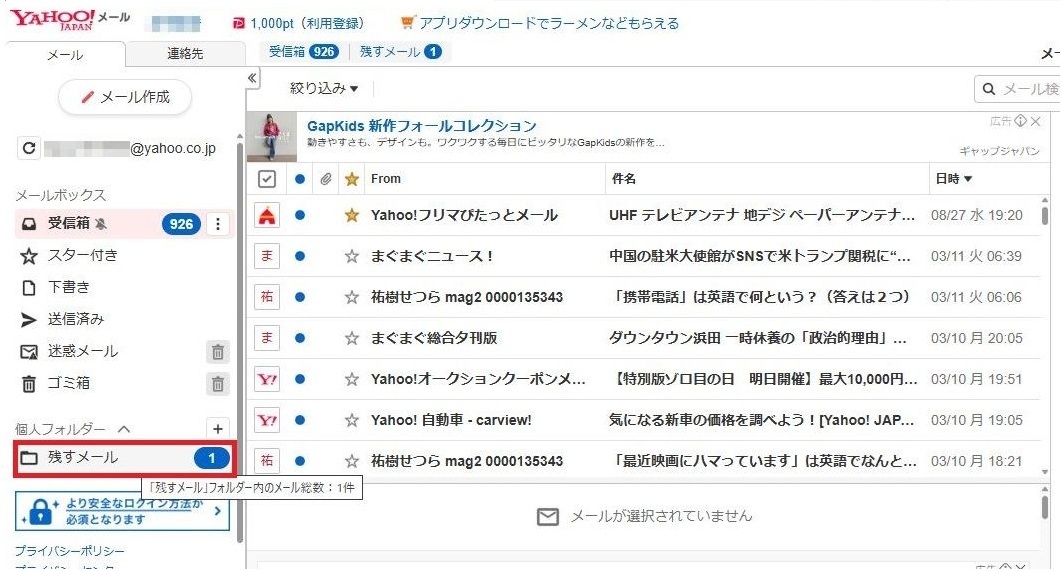Viewport: 1061px width, 571px height.
Task: Click the メール作成 compose button
Action: click(x=125, y=97)
